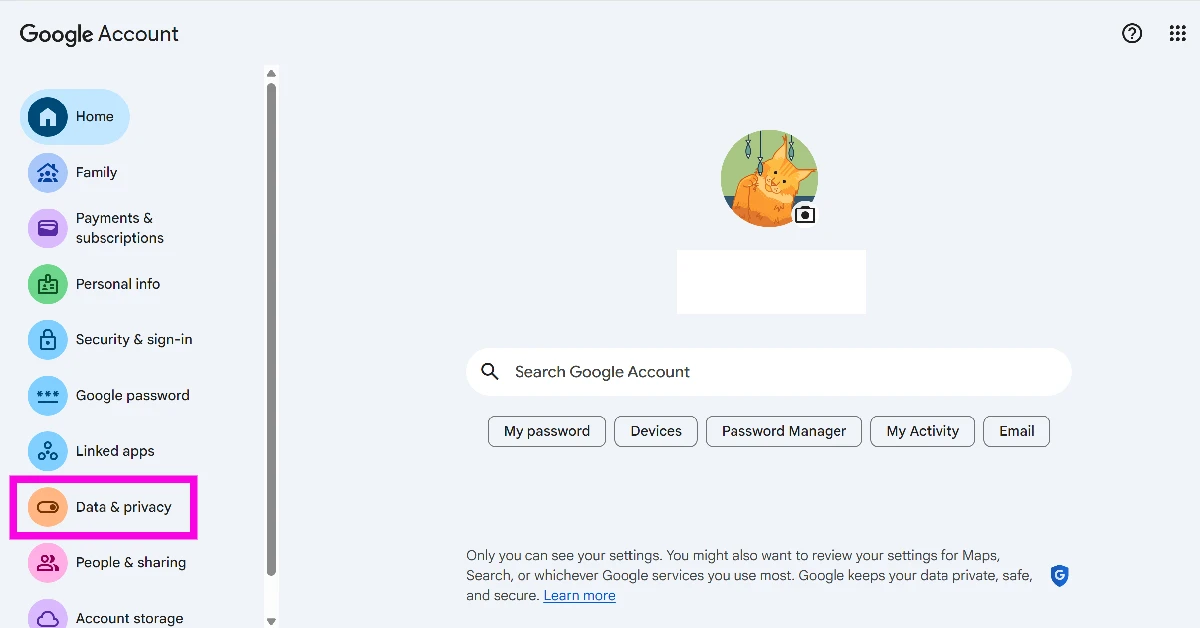This screenshot has width=1200, height=628.
Task: Click the Google Account logo
Action: 99,34
